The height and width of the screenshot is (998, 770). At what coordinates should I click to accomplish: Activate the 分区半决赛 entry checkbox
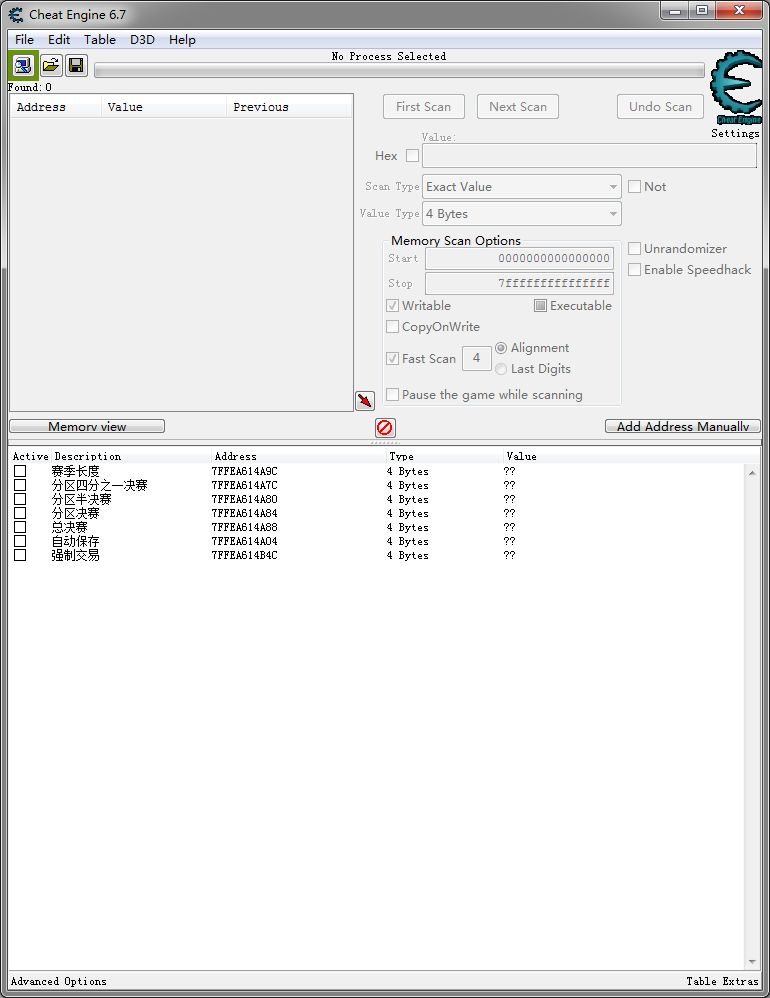click(x=20, y=499)
